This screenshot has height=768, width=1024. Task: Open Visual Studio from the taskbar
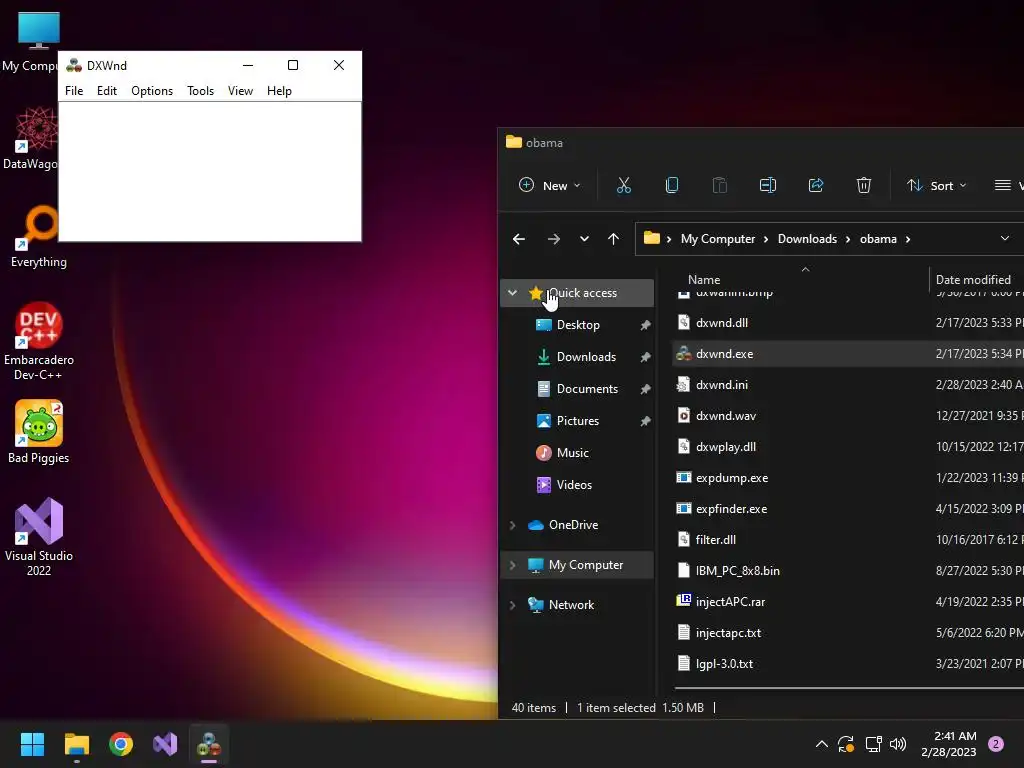coord(165,744)
